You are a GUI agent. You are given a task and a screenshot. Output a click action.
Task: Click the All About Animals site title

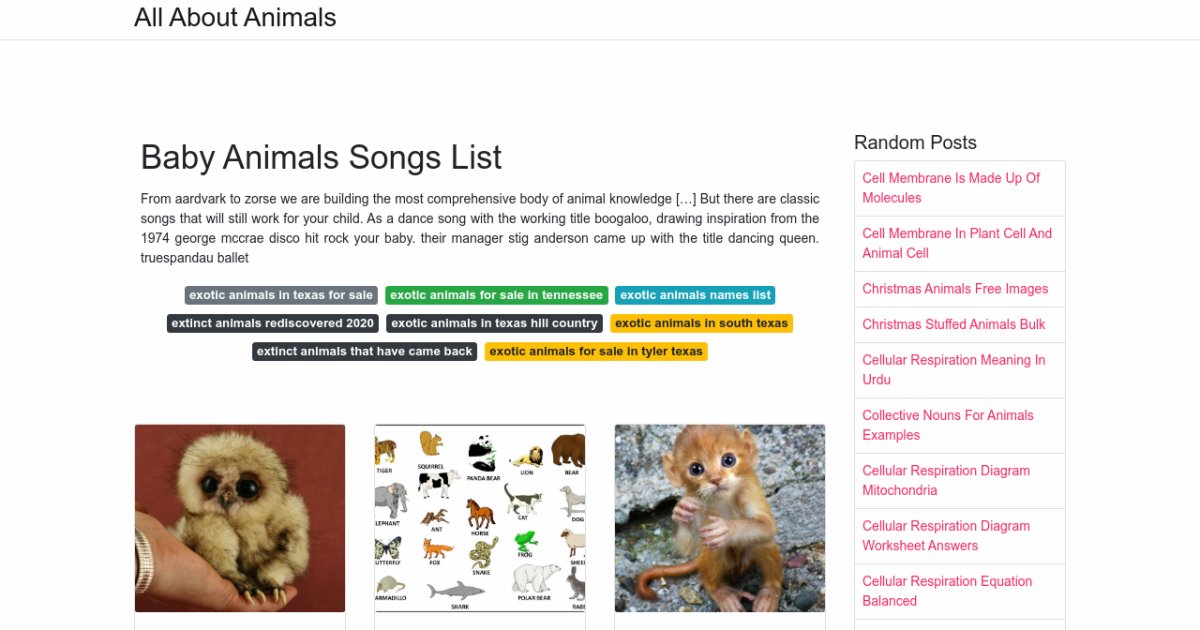[x=235, y=18]
